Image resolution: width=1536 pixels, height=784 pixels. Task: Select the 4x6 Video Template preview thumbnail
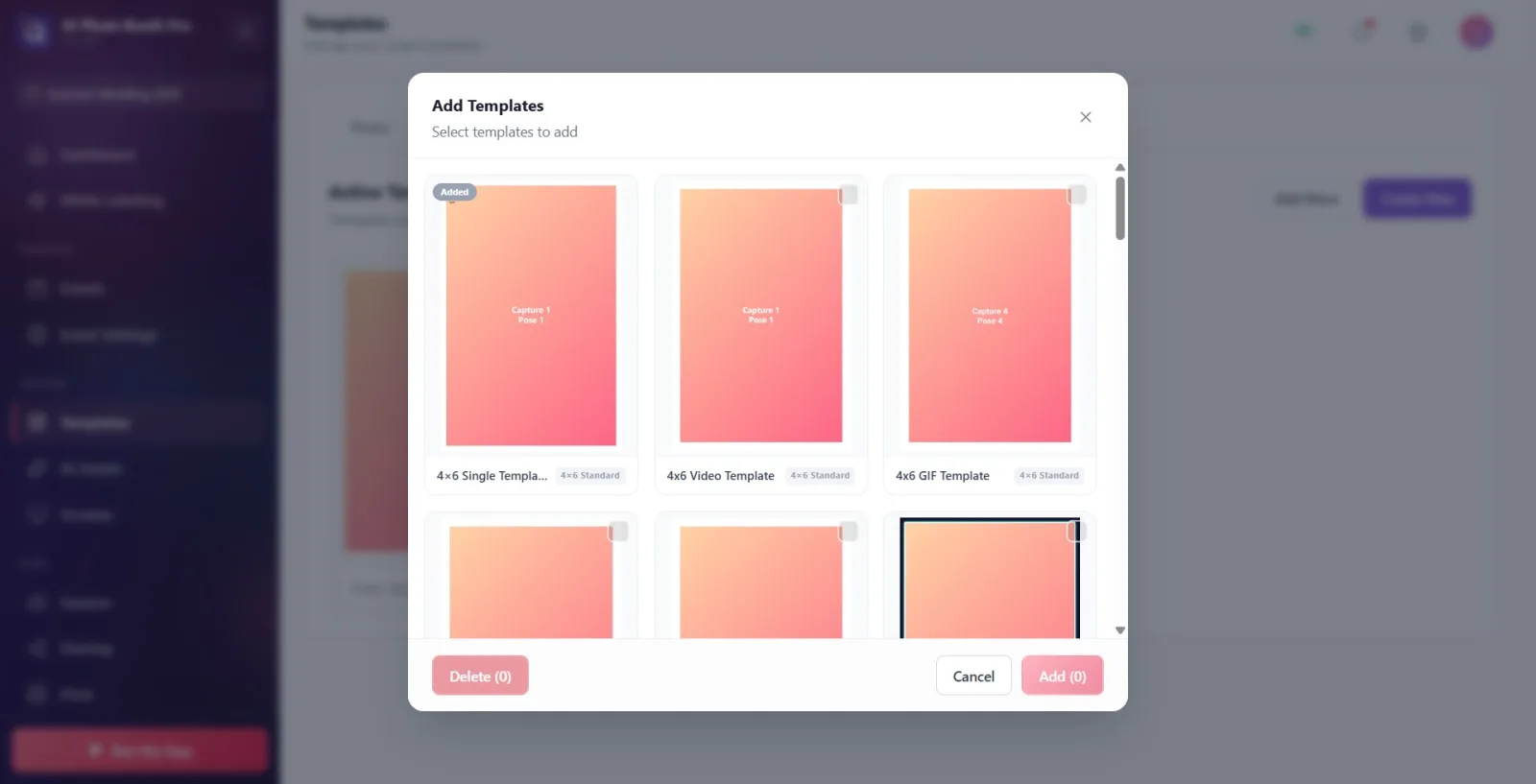[760, 316]
